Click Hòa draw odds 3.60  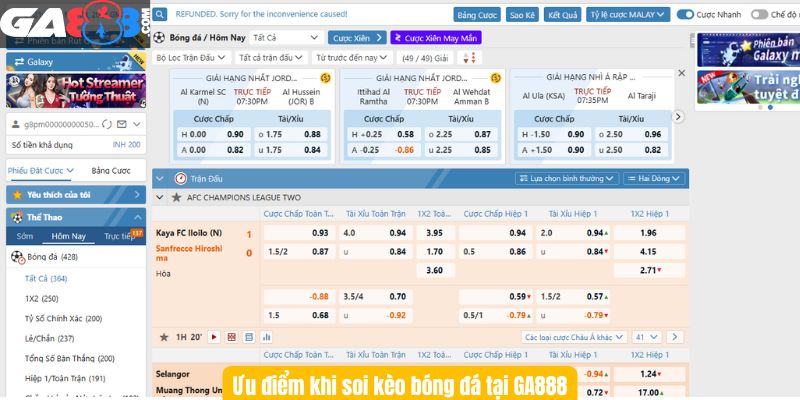click(435, 270)
